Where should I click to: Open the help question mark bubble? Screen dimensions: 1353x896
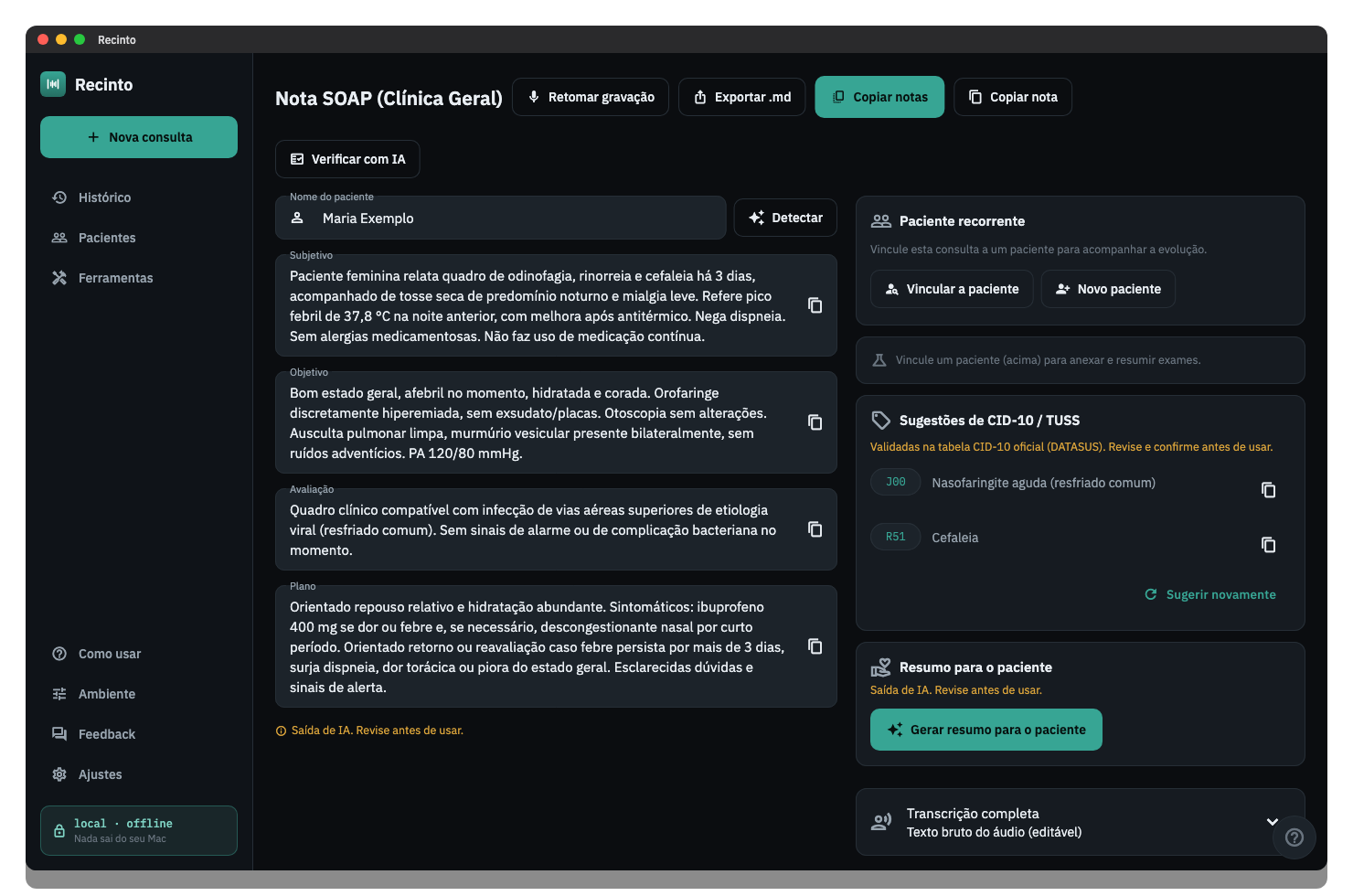click(1294, 837)
